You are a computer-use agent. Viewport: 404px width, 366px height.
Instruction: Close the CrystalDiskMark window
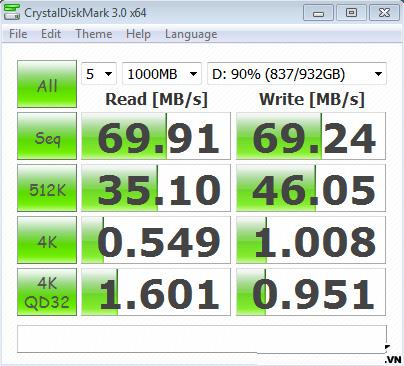pyautogui.click(x=384, y=13)
